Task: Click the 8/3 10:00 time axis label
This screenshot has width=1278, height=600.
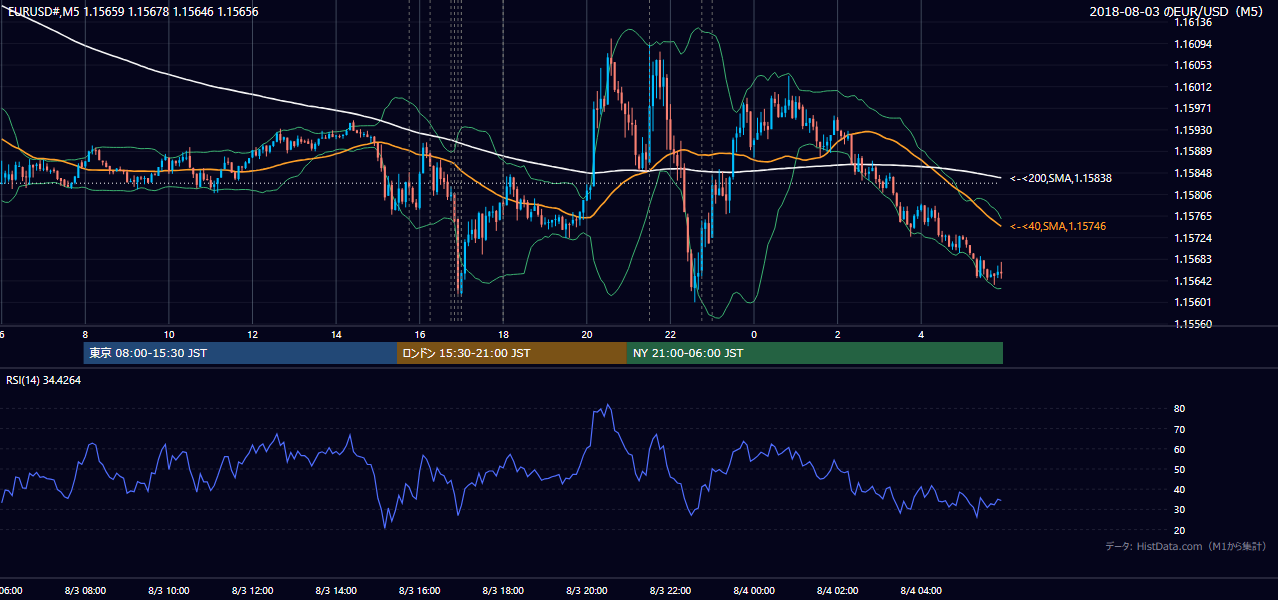Action: coord(168,591)
